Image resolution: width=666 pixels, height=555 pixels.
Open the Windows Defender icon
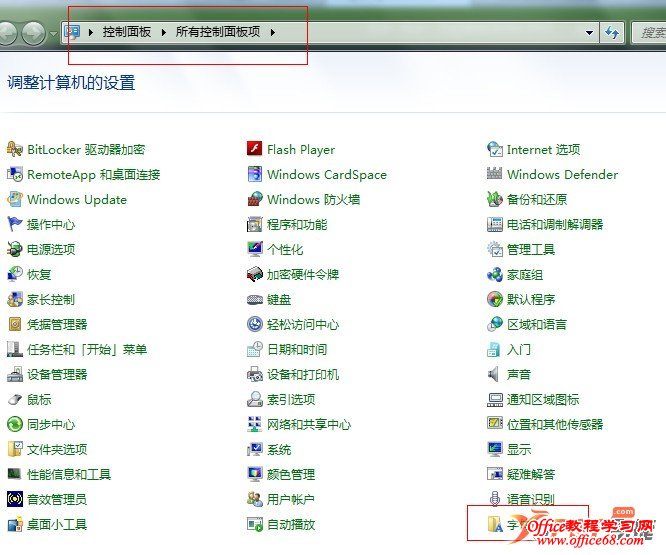point(495,175)
